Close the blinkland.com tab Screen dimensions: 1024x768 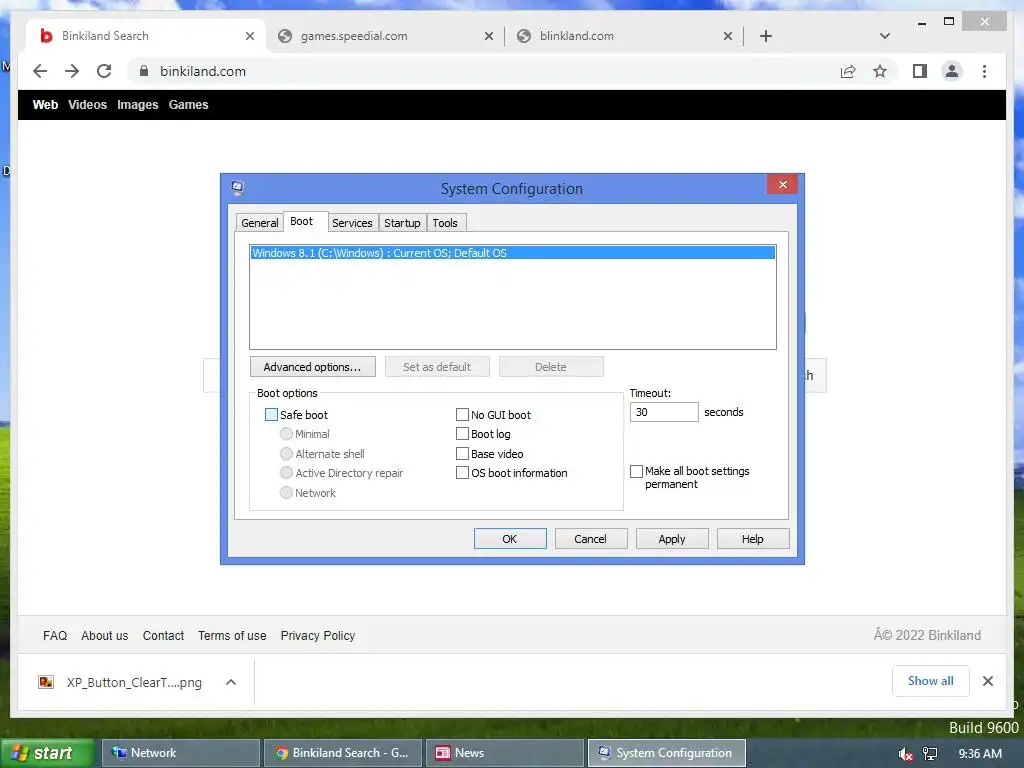(x=728, y=36)
